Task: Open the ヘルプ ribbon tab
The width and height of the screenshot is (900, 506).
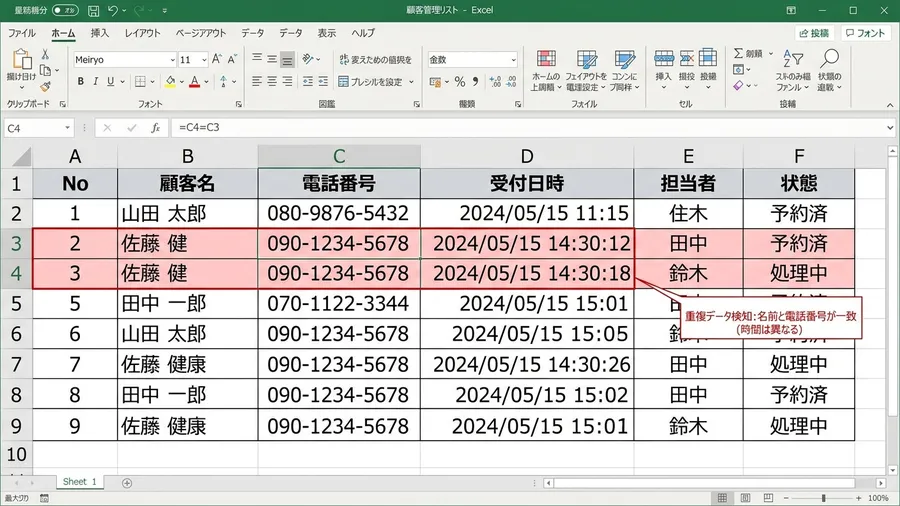Action: 363,33
